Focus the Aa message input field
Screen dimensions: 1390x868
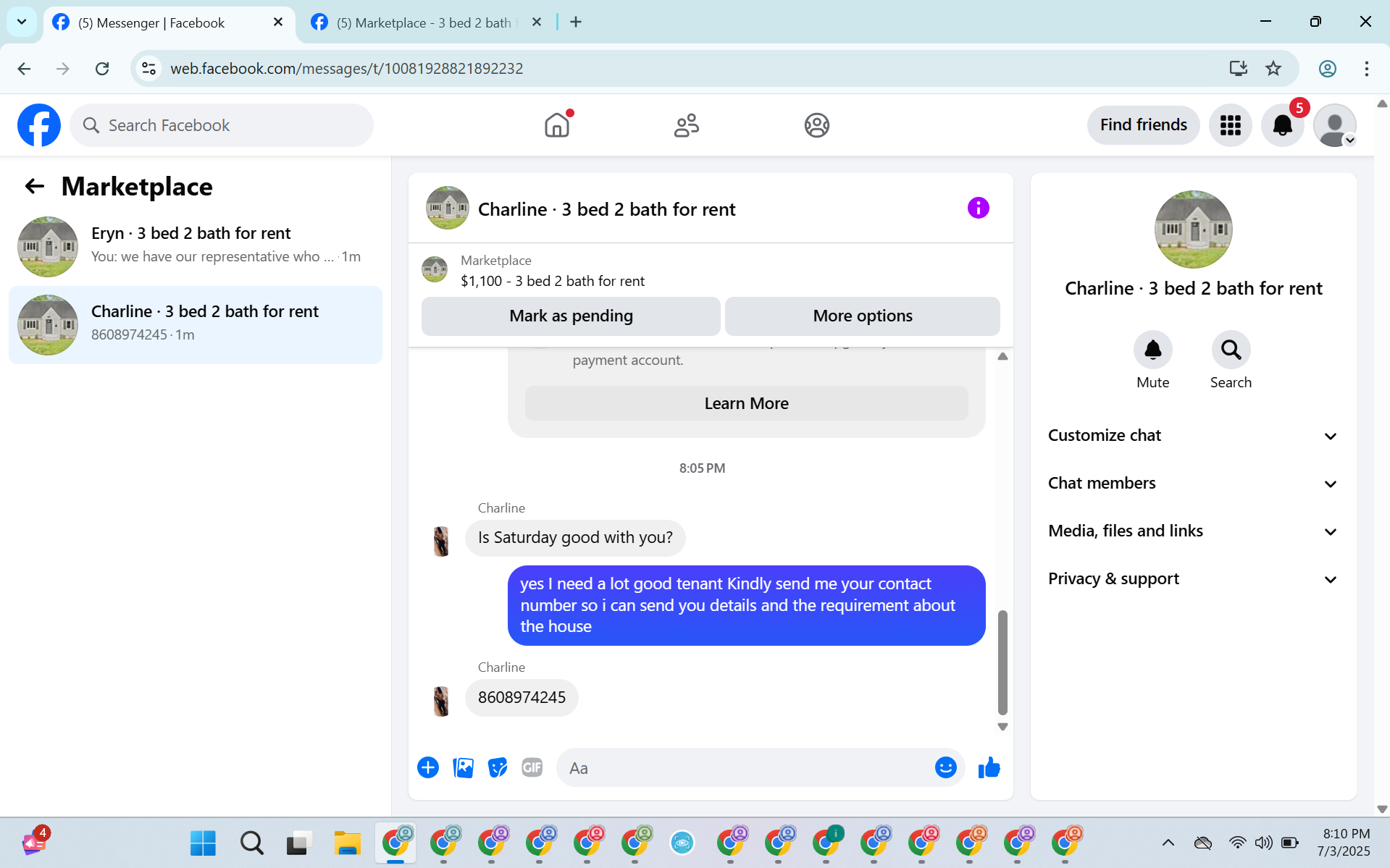coord(746,767)
